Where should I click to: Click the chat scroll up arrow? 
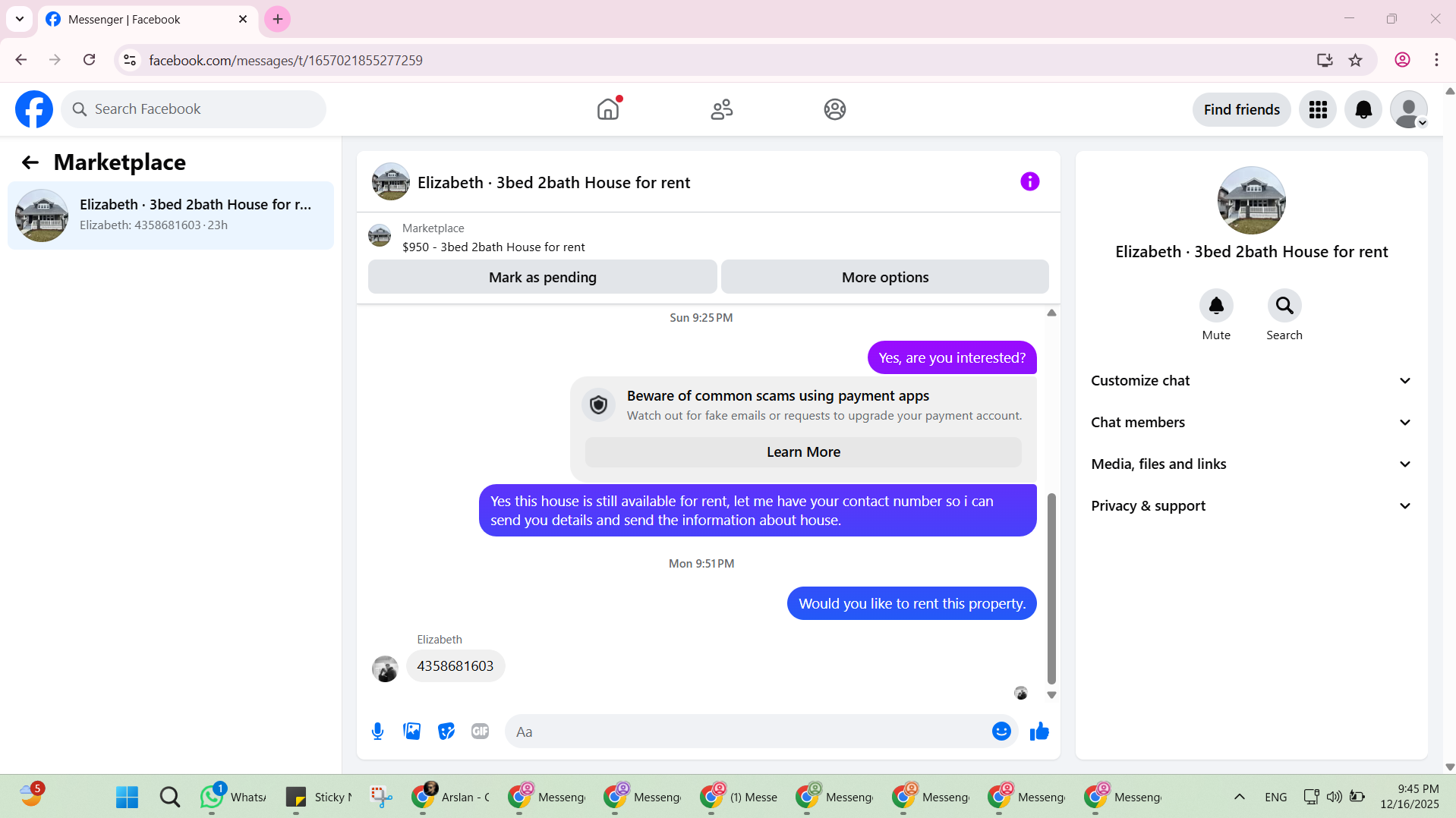tap(1051, 313)
